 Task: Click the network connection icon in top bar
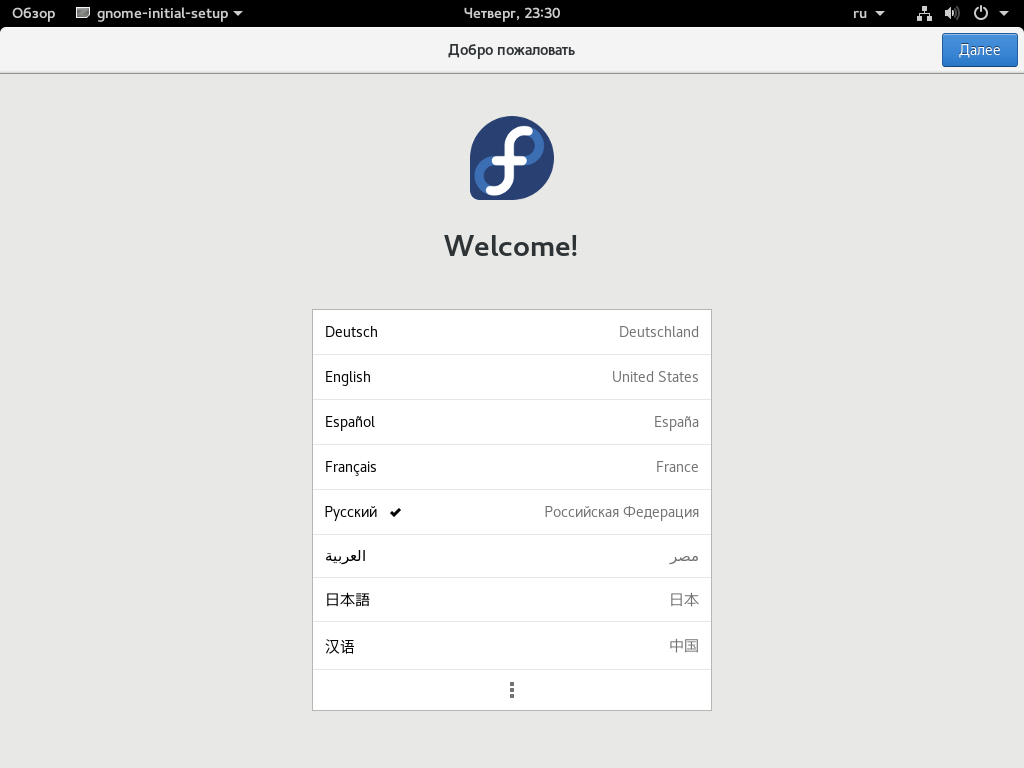(924, 13)
